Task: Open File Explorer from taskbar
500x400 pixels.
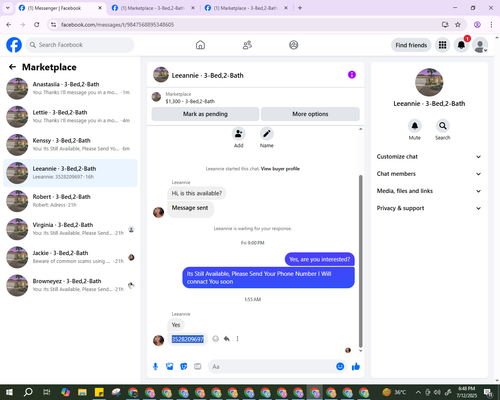Action: point(82,392)
